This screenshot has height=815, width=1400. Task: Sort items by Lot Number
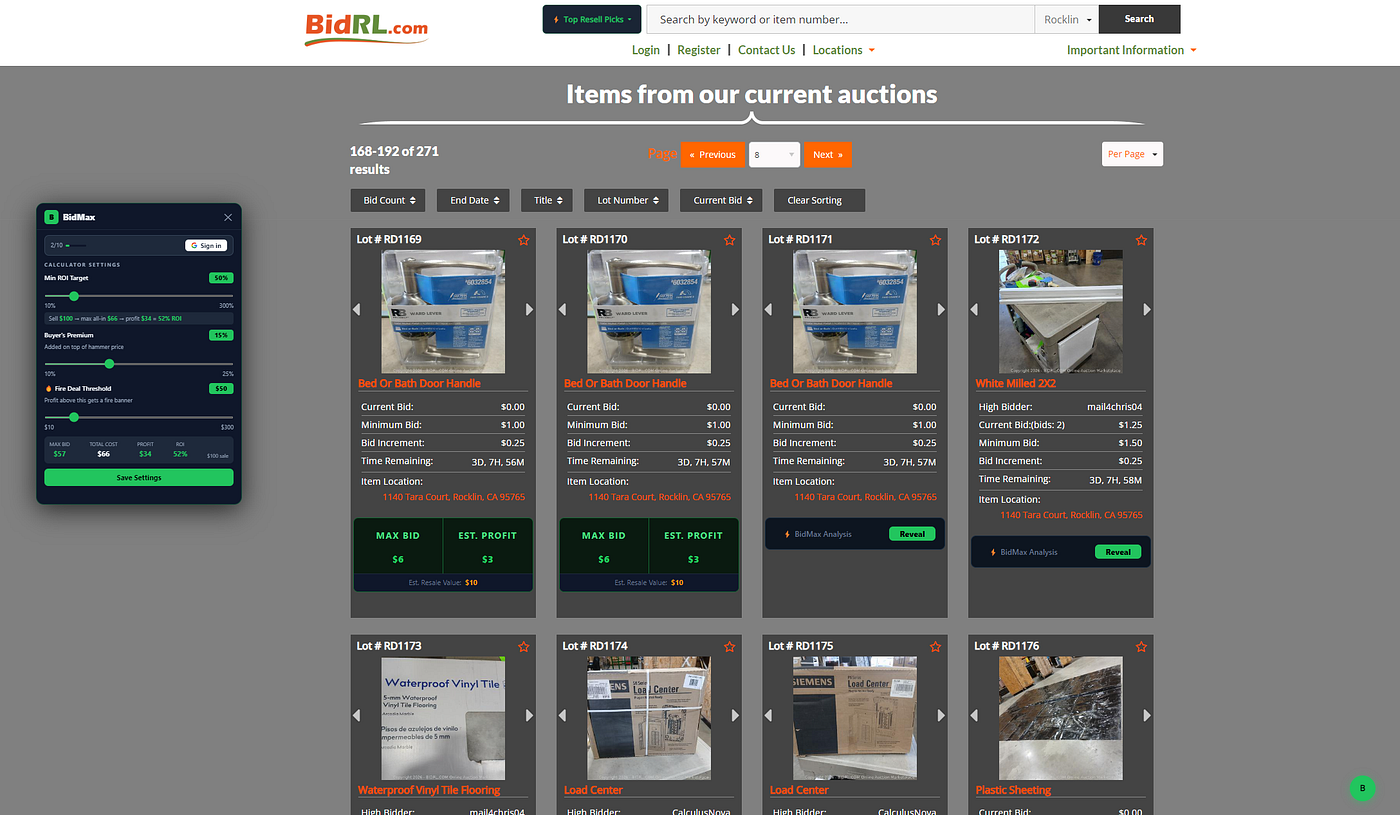pos(627,200)
